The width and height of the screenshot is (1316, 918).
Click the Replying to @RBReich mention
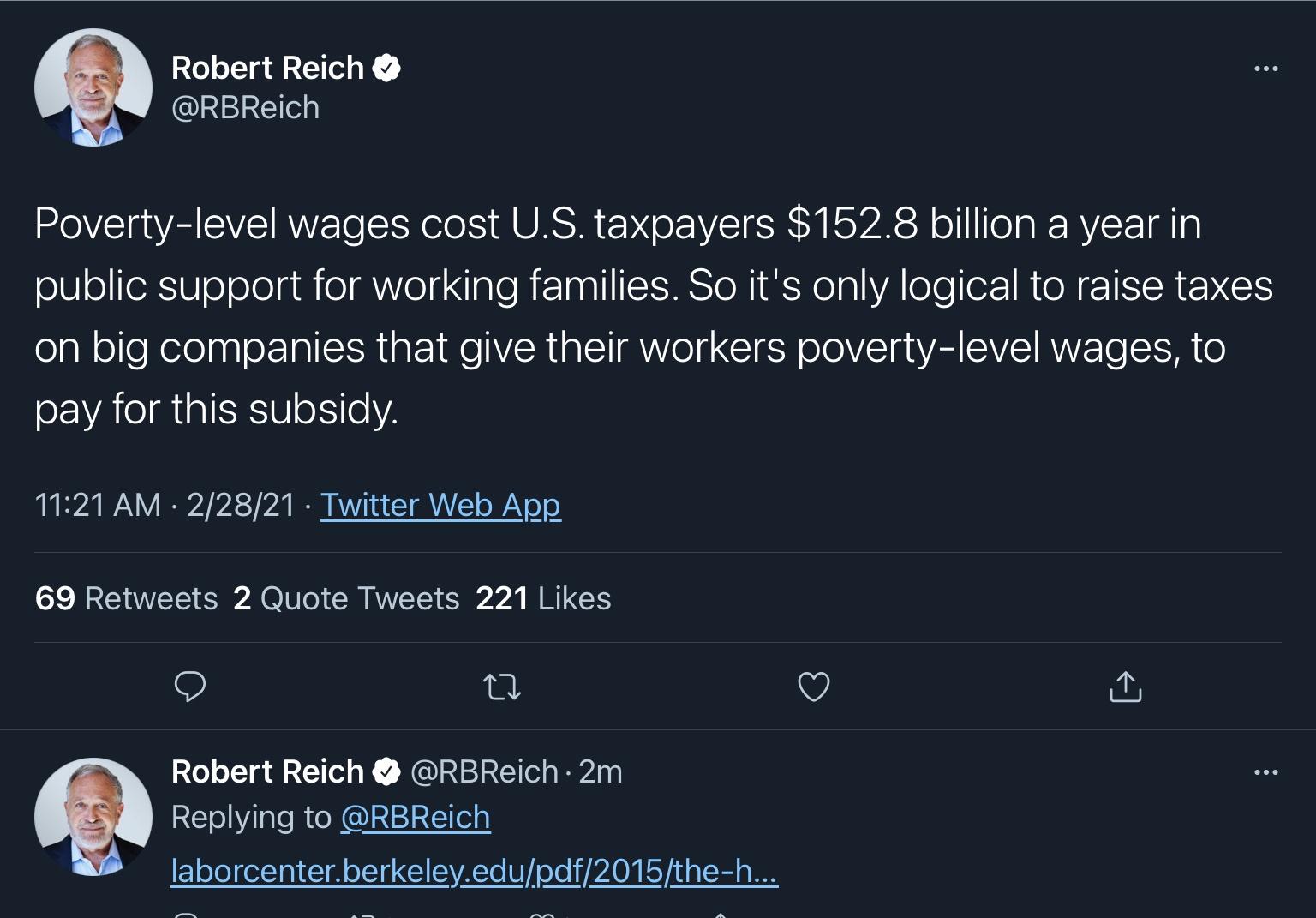pos(416,817)
